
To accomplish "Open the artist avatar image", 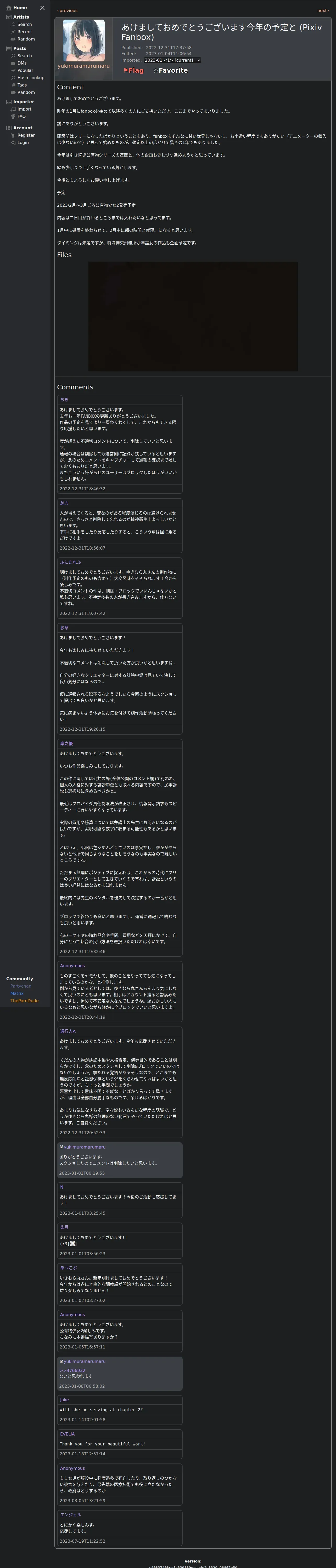I will click(83, 40).
